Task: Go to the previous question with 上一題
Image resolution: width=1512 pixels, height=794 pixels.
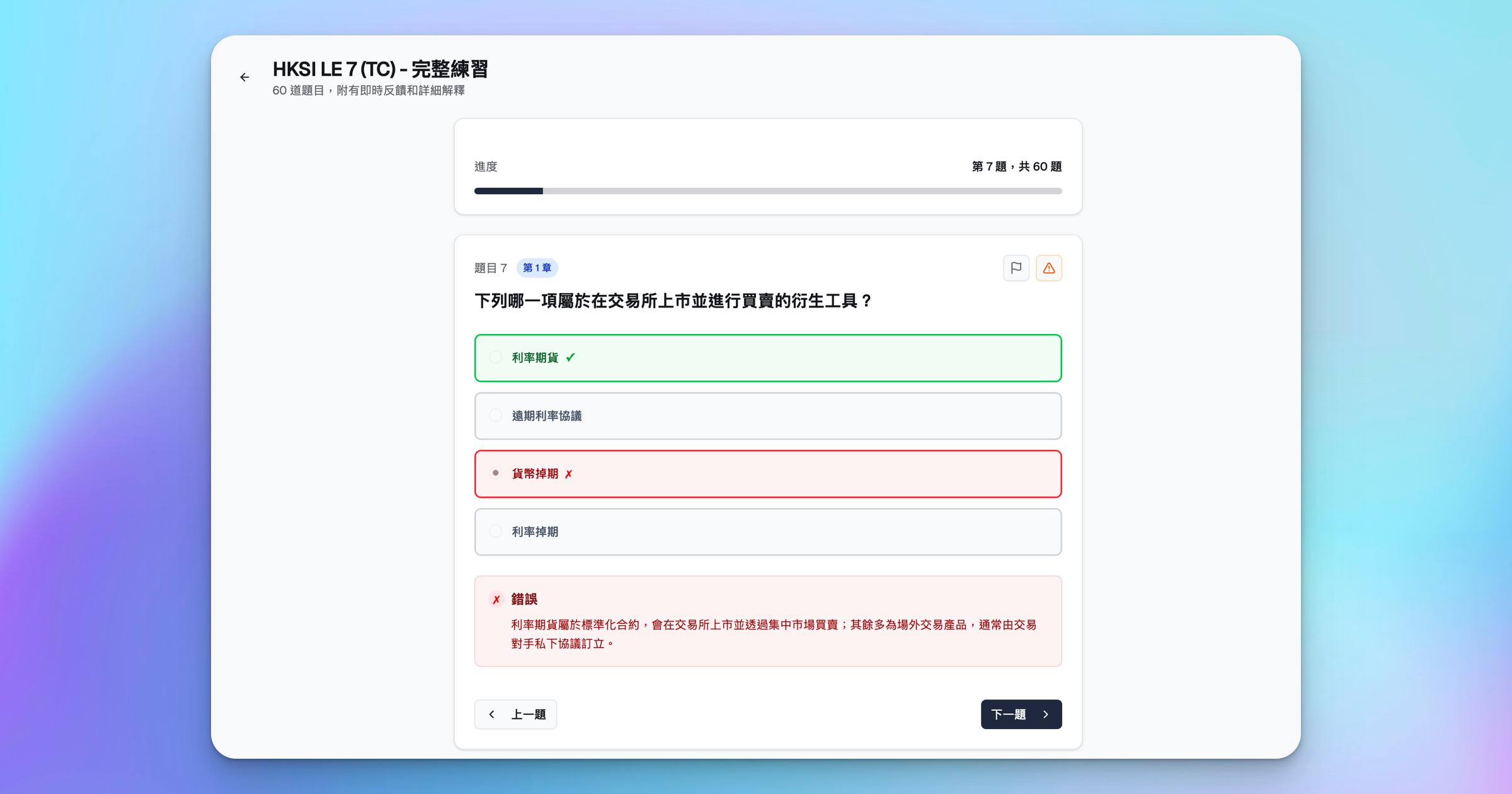Action: tap(515, 714)
